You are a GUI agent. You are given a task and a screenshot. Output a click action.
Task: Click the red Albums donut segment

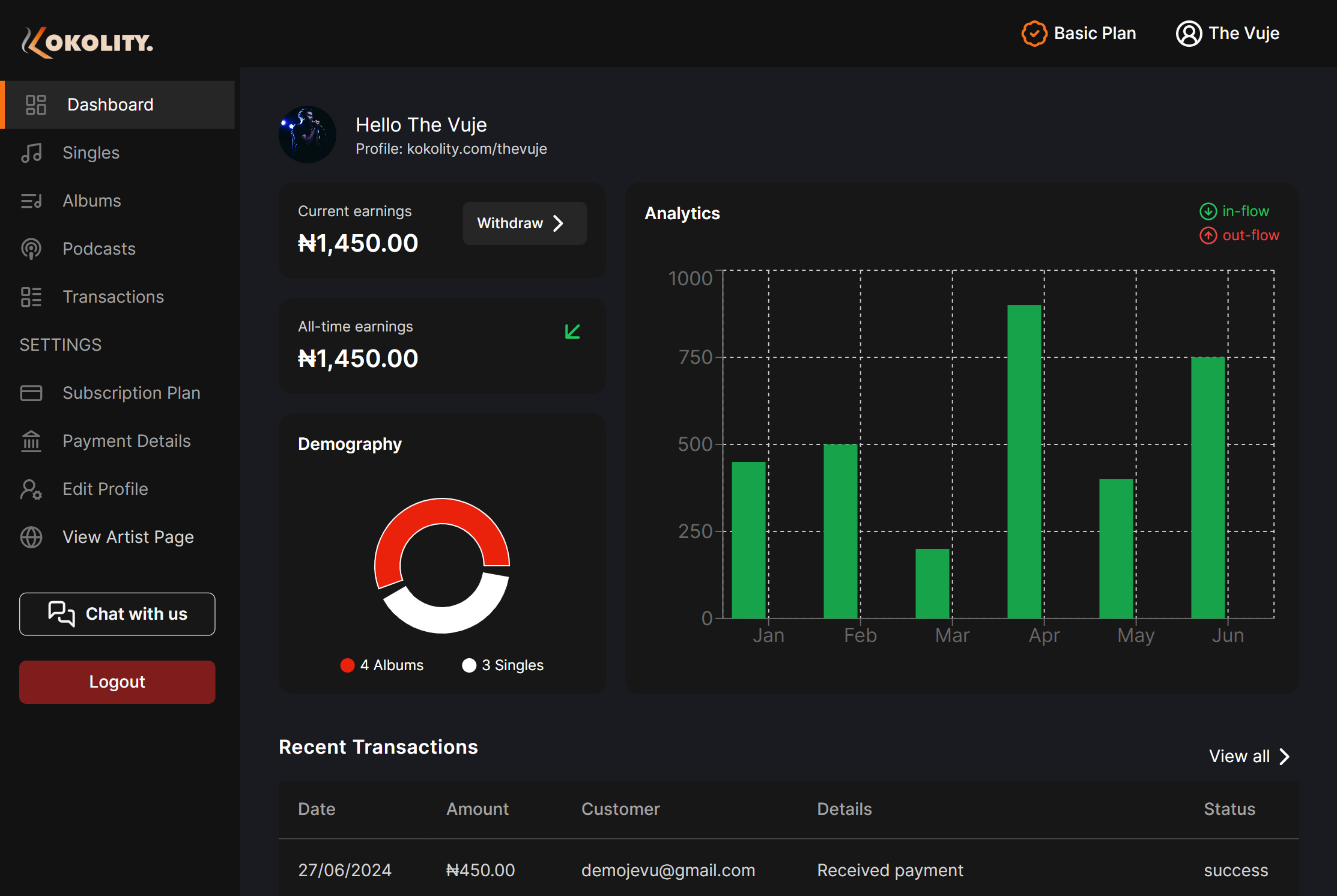click(x=442, y=510)
